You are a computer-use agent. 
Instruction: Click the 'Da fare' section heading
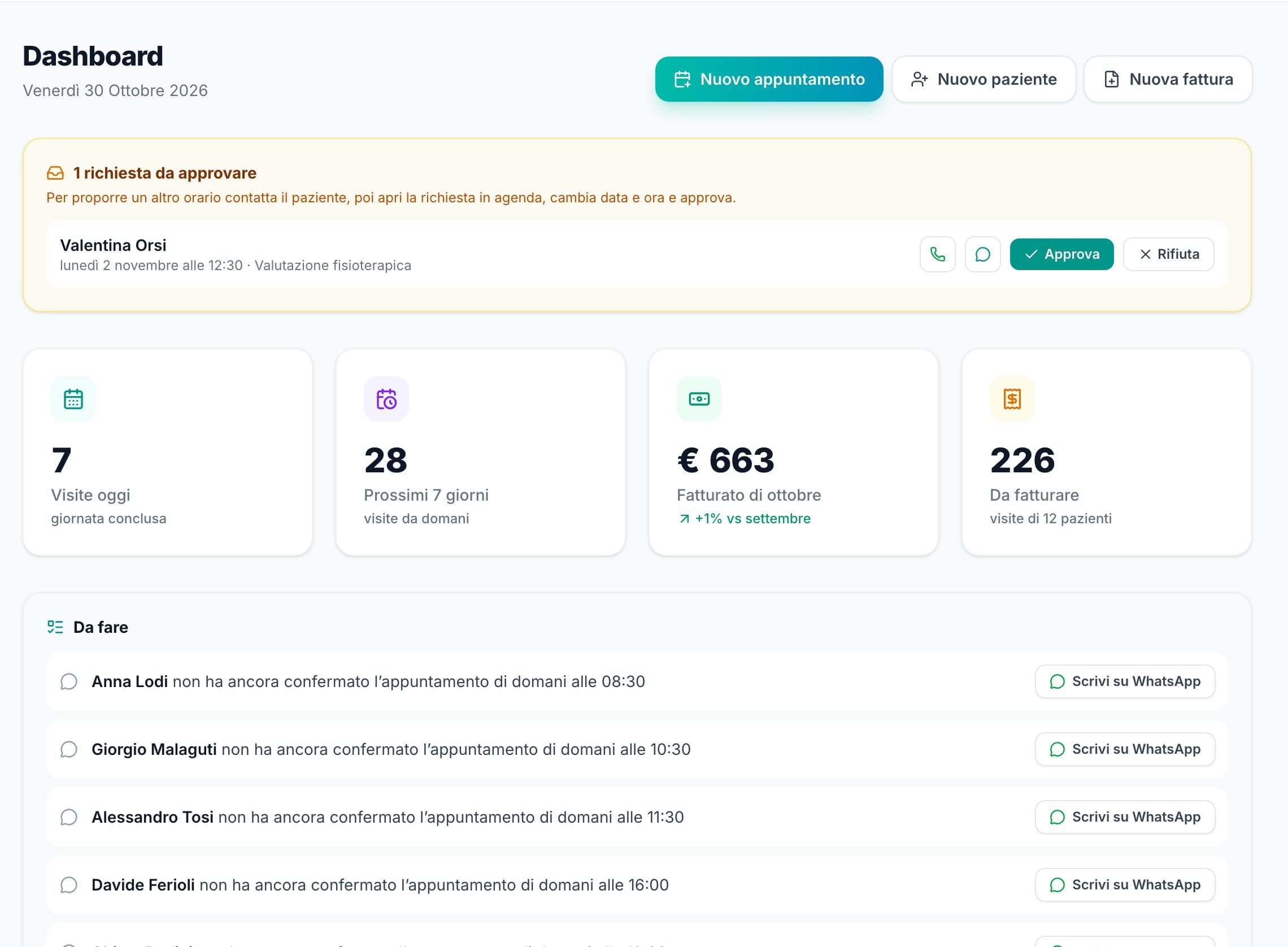tap(101, 627)
